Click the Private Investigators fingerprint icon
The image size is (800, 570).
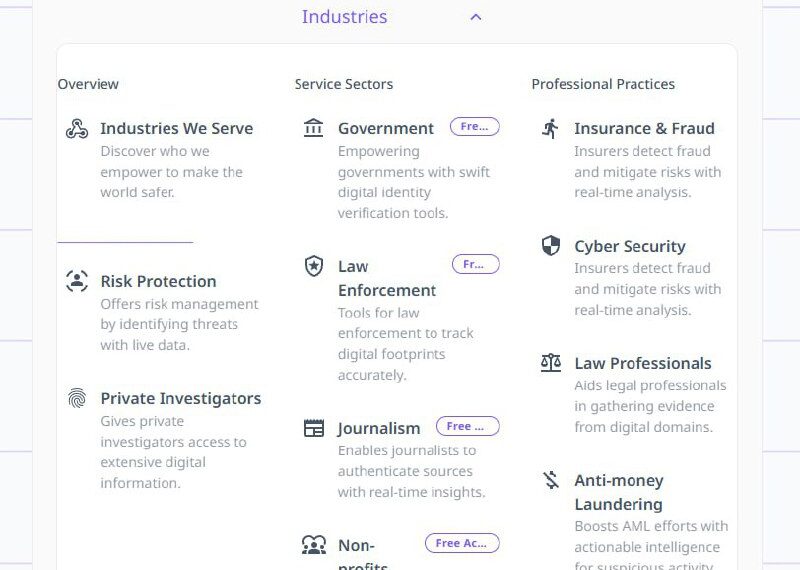[77, 398]
